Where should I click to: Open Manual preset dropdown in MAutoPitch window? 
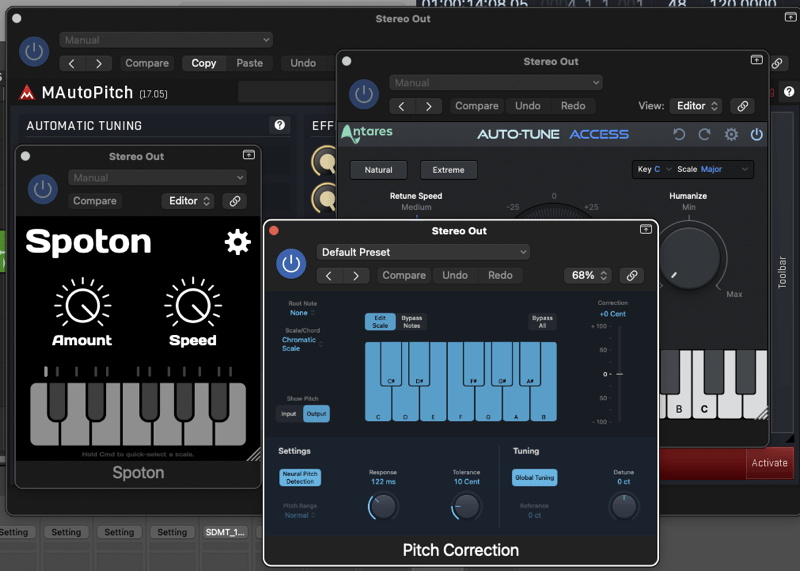(166, 40)
